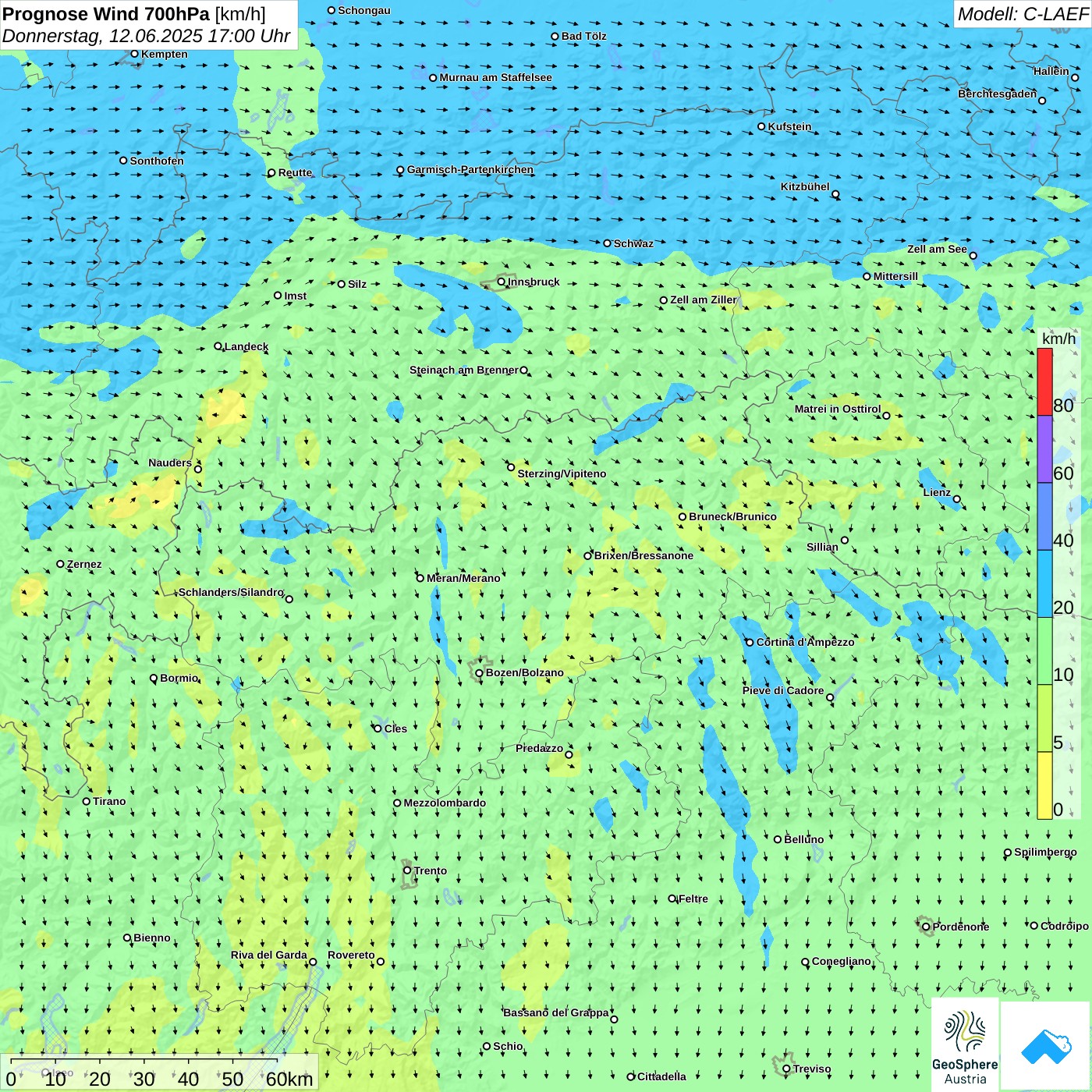Click the 'Pordenone' label
The height and width of the screenshot is (1092, 1092).
pyautogui.click(x=961, y=927)
